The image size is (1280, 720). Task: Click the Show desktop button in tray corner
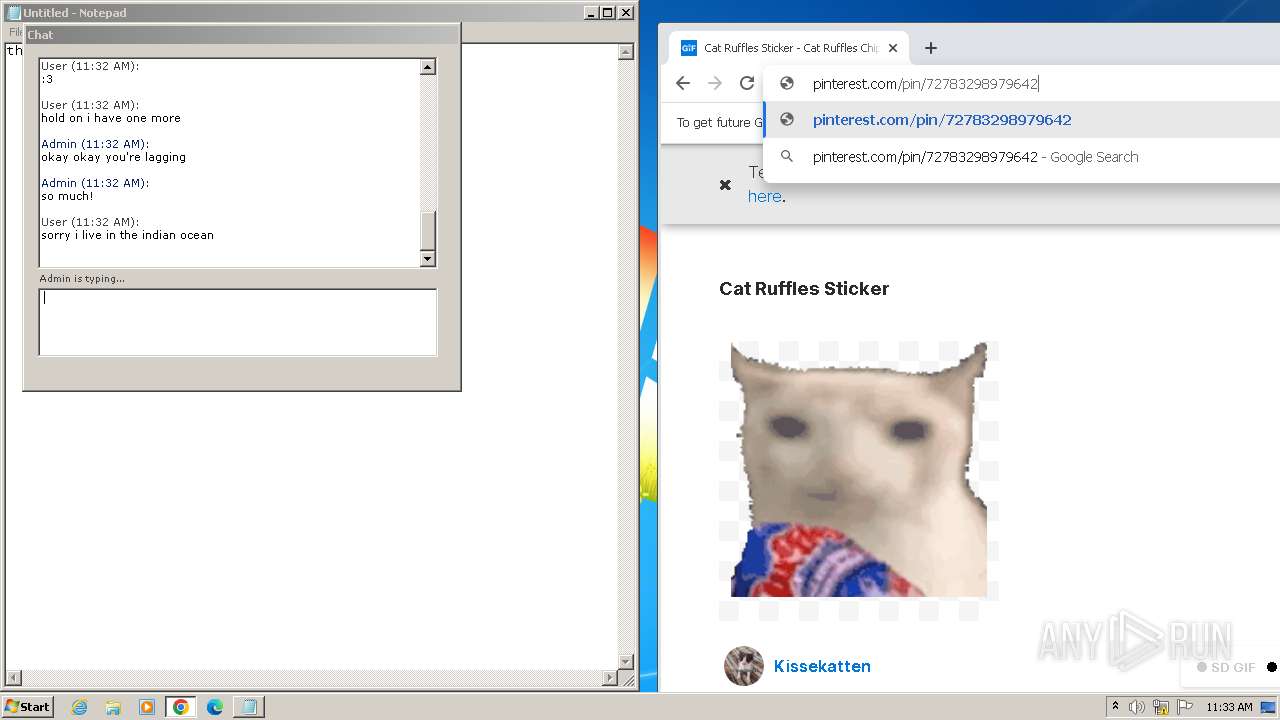pos(1269,707)
